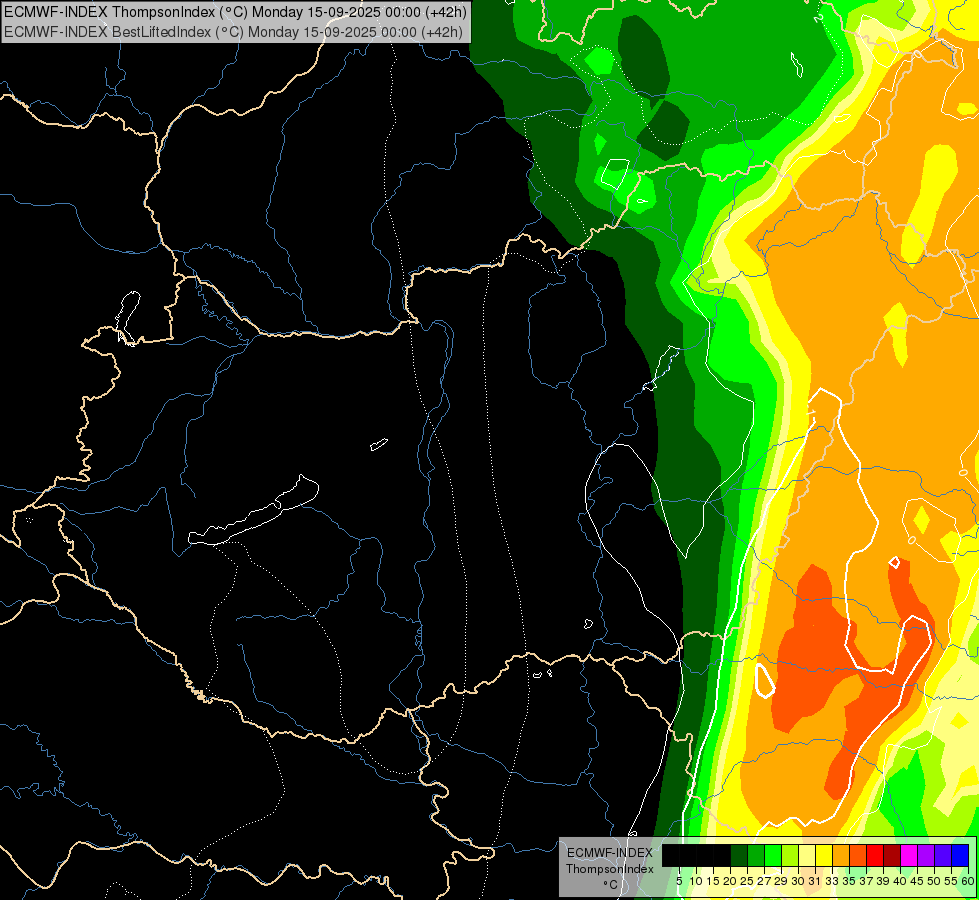Click the legend's 'ECMWF-INDEX' label
Viewport: 979px width, 900px height.
click(610, 853)
